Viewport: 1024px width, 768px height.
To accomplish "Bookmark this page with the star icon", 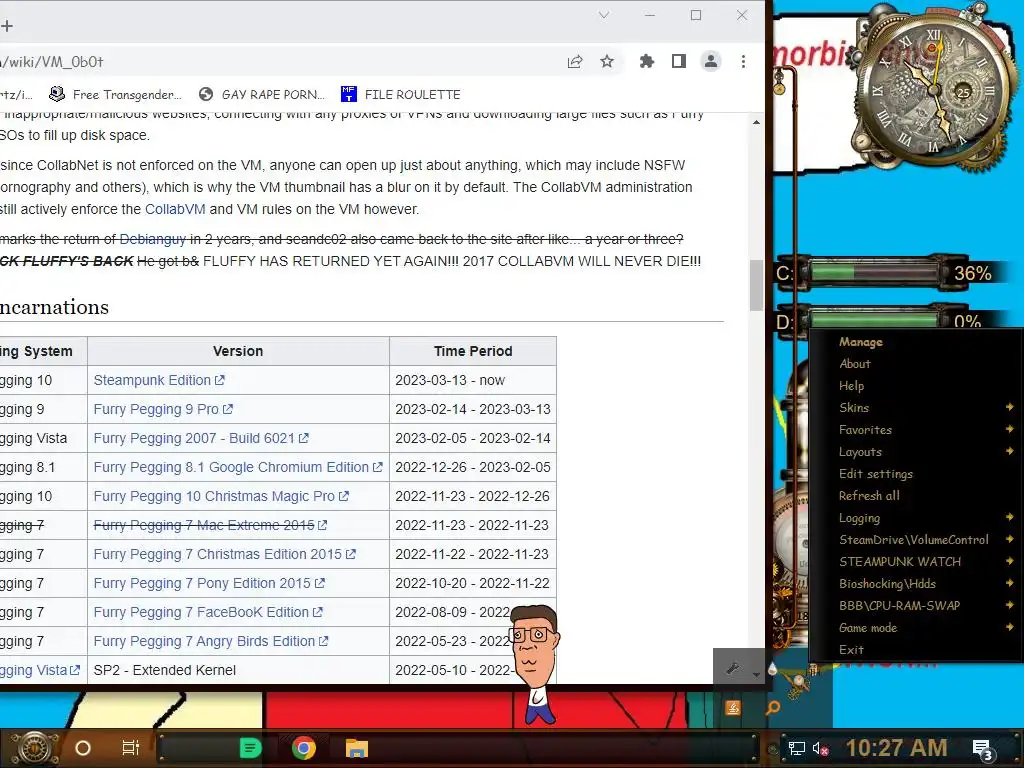I will (607, 61).
